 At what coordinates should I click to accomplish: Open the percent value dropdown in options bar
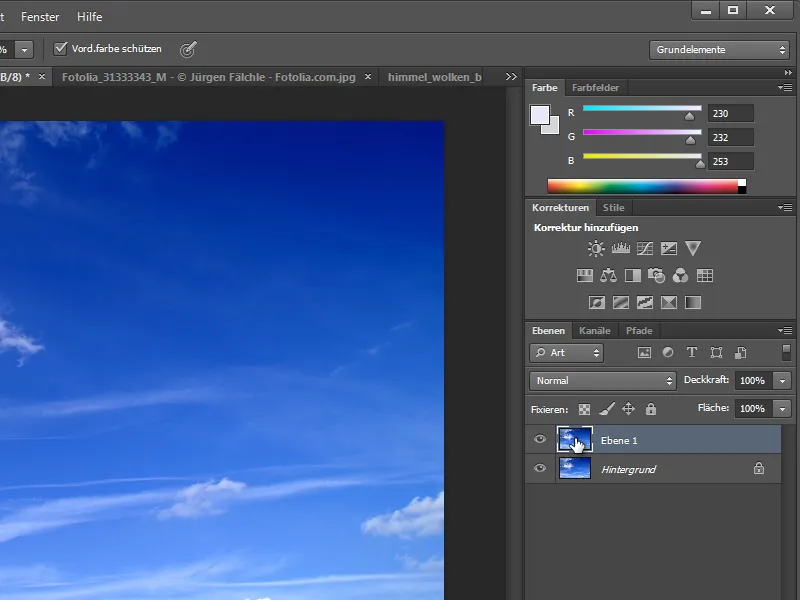tap(24, 49)
